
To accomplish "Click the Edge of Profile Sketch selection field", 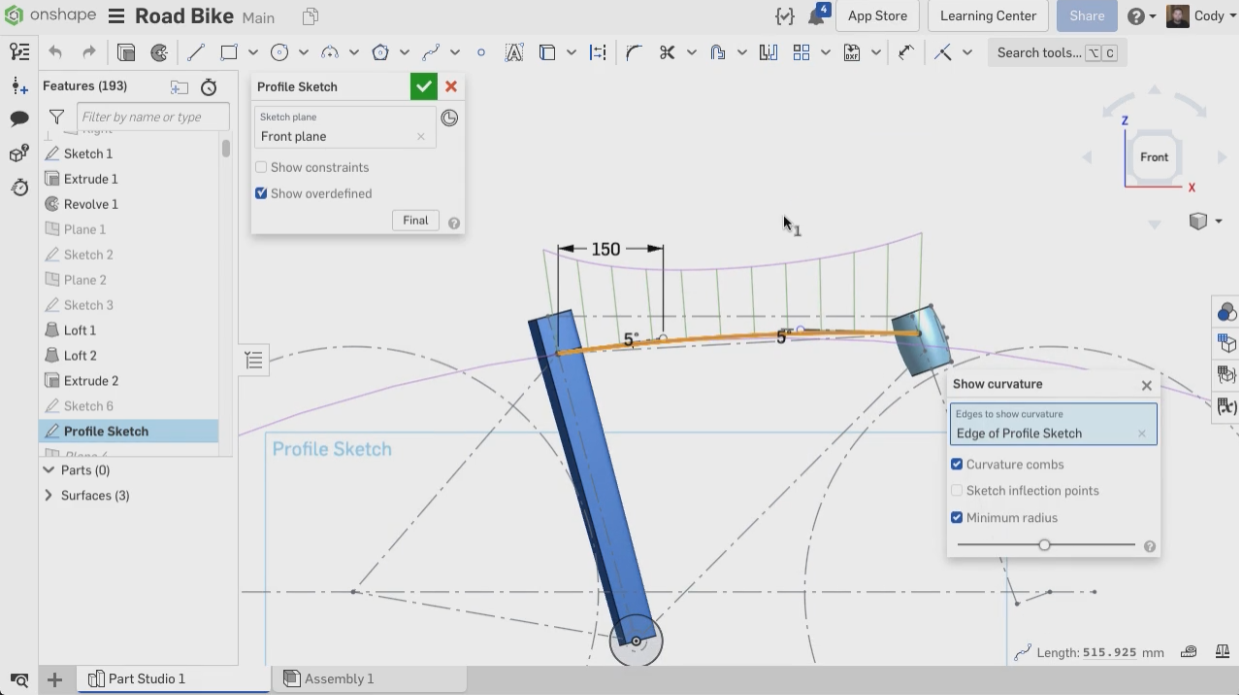I will coord(1053,425).
